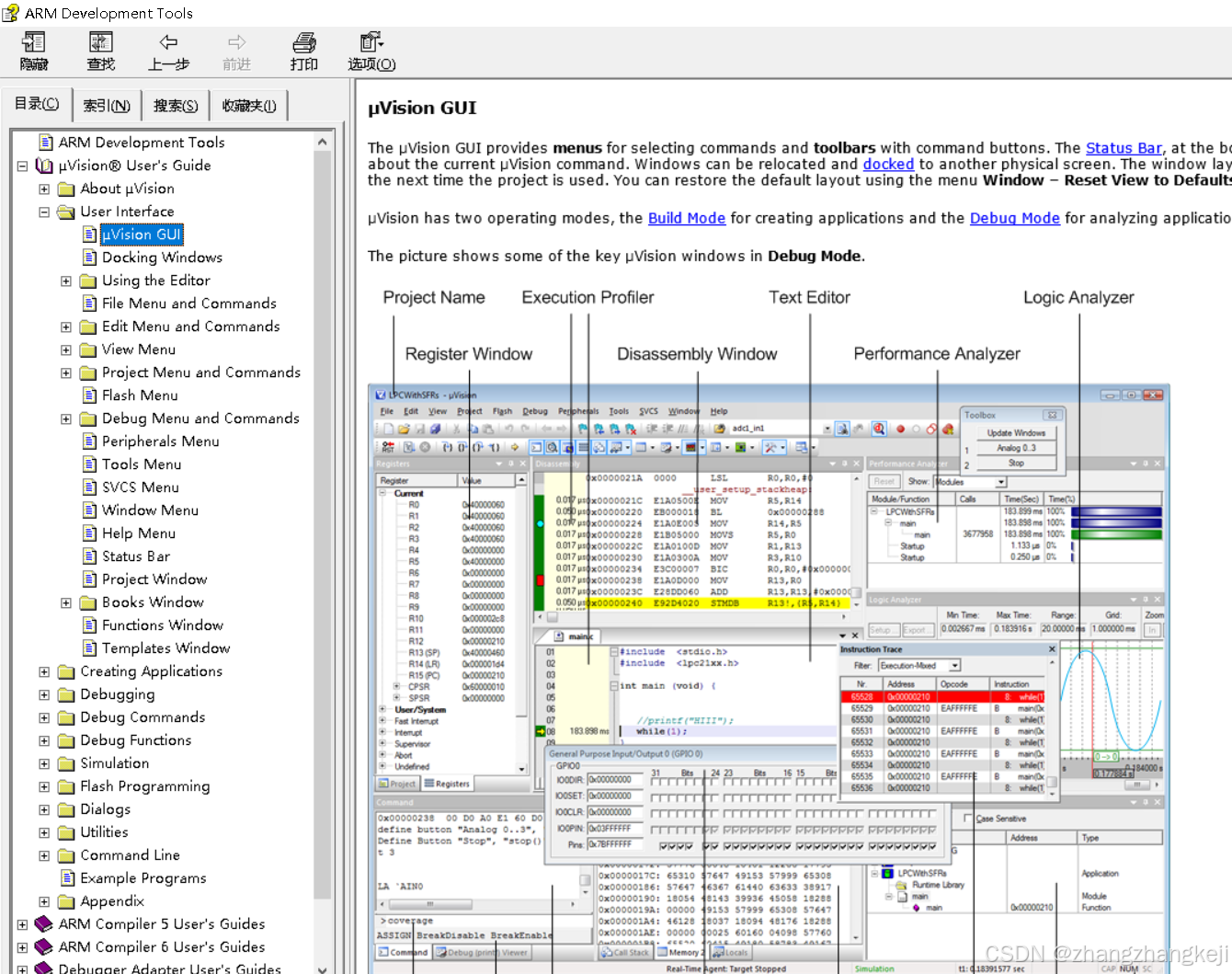Click the 查找 (Find) toolbar icon
The image size is (1232, 974).
pyautogui.click(x=101, y=42)
